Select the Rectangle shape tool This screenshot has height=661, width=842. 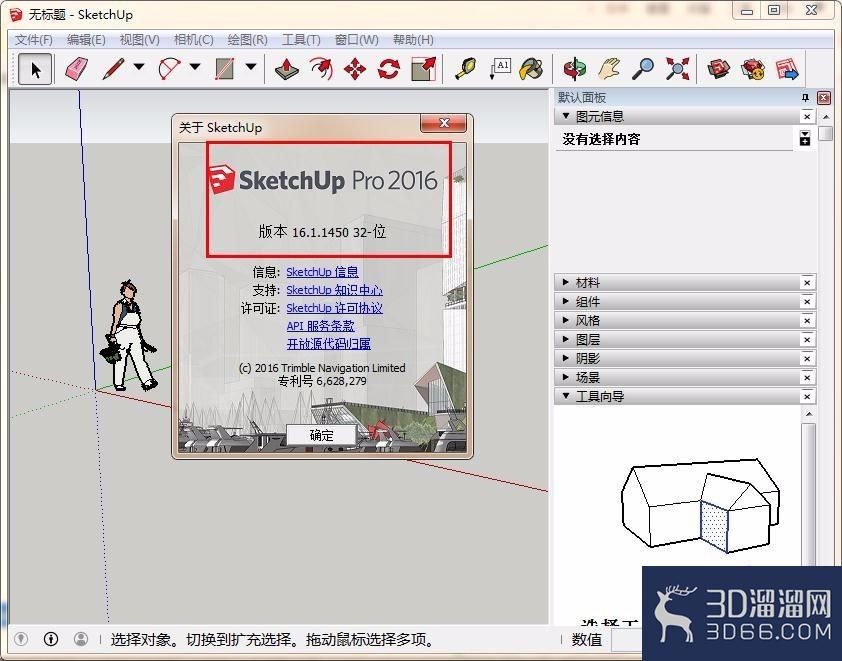pyautogui.click(x=225, y=69)
